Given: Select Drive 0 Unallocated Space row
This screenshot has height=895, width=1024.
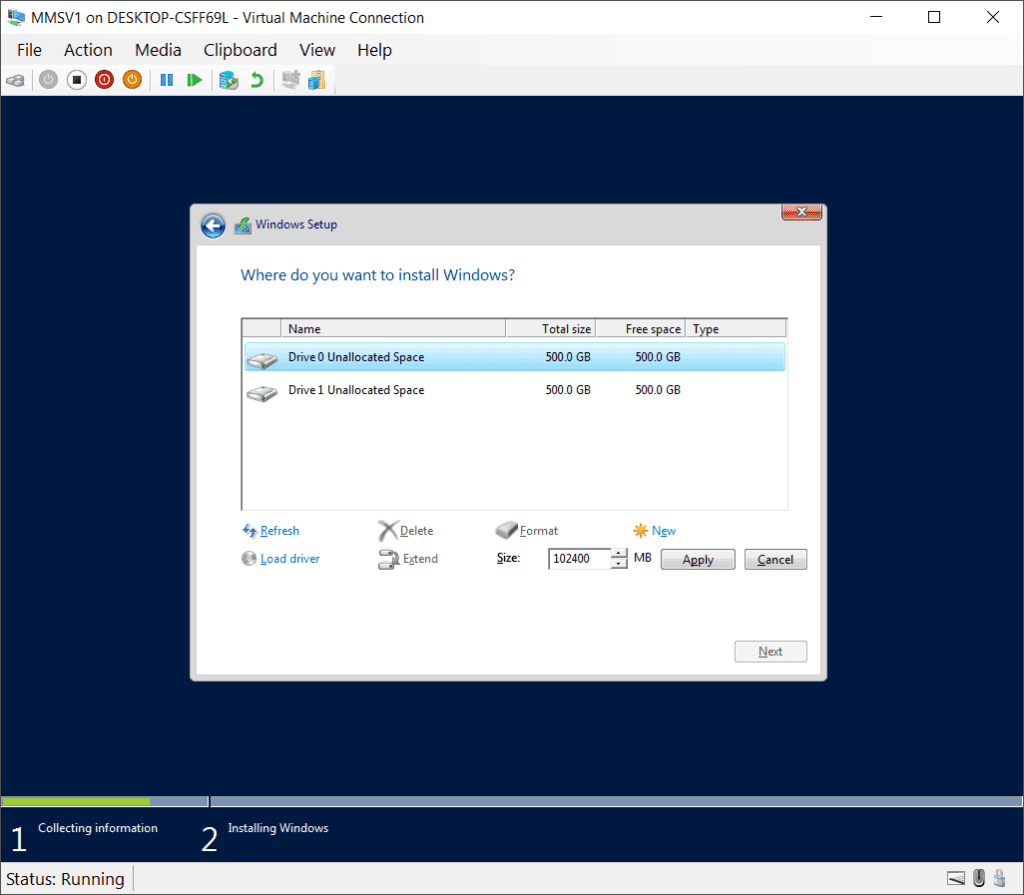Looking at the screenshot, I should click(x=515, y=357).
